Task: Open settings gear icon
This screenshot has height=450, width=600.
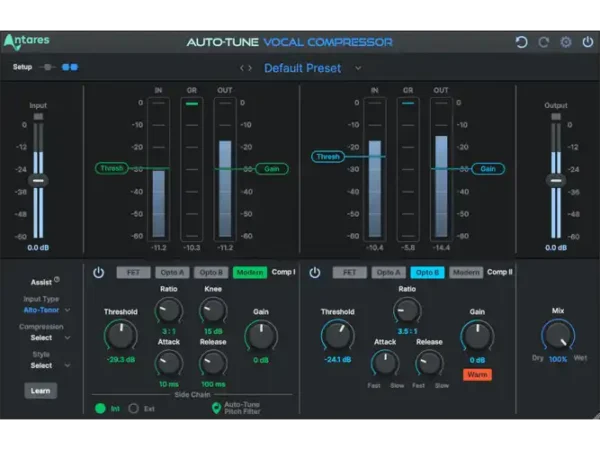Action: [x=566, y=42]
